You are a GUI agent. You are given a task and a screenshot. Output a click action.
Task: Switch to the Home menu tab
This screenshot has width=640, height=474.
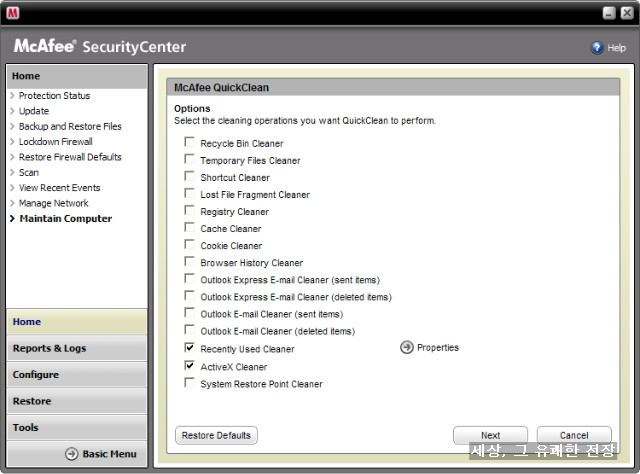(x=77, y=322)
